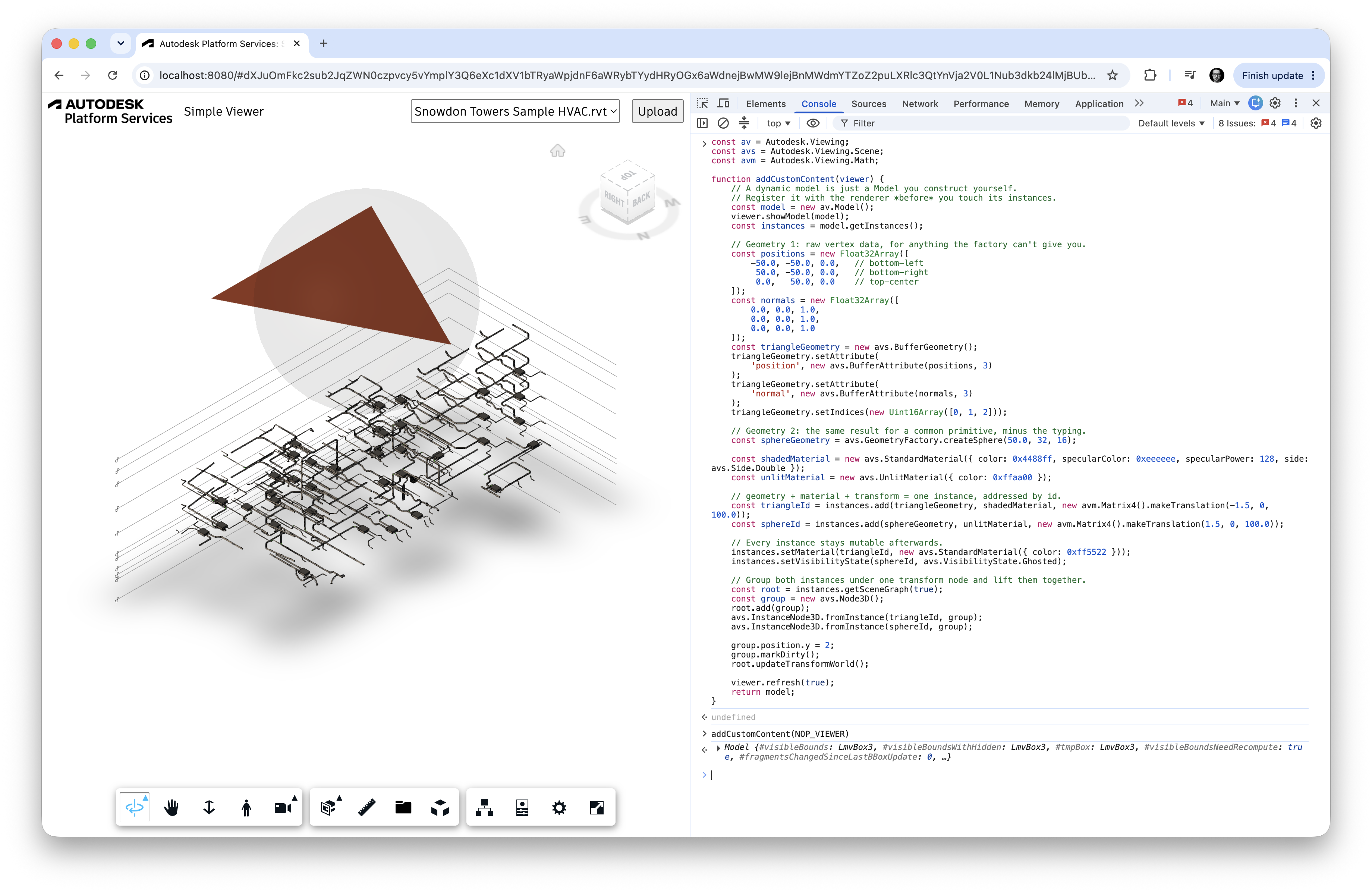Viewport: 1372px width, 892px height.
Task: Close the Autodesk Platform Services tab
Action: tap(296, 43)
